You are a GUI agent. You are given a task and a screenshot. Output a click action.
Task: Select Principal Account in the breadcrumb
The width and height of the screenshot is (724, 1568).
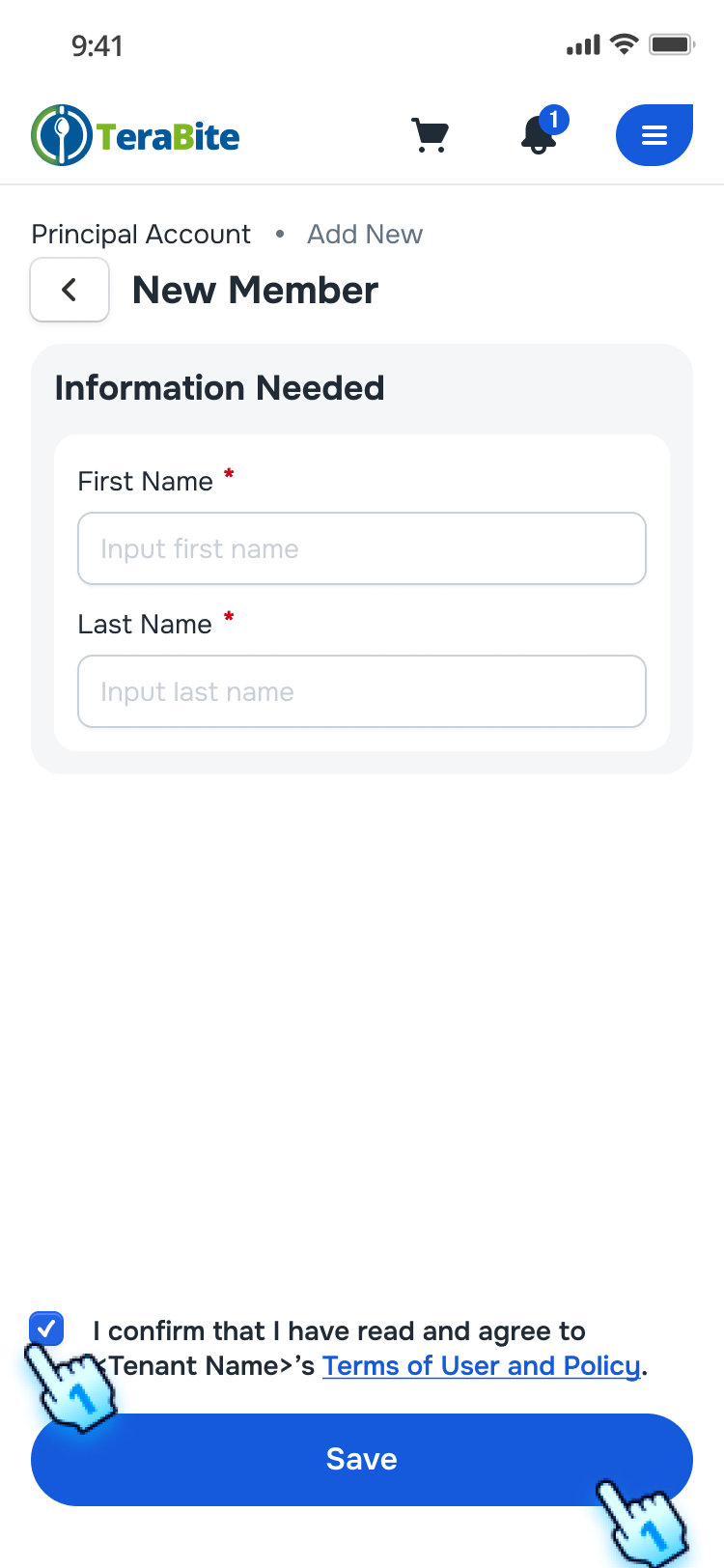[140, 234]
